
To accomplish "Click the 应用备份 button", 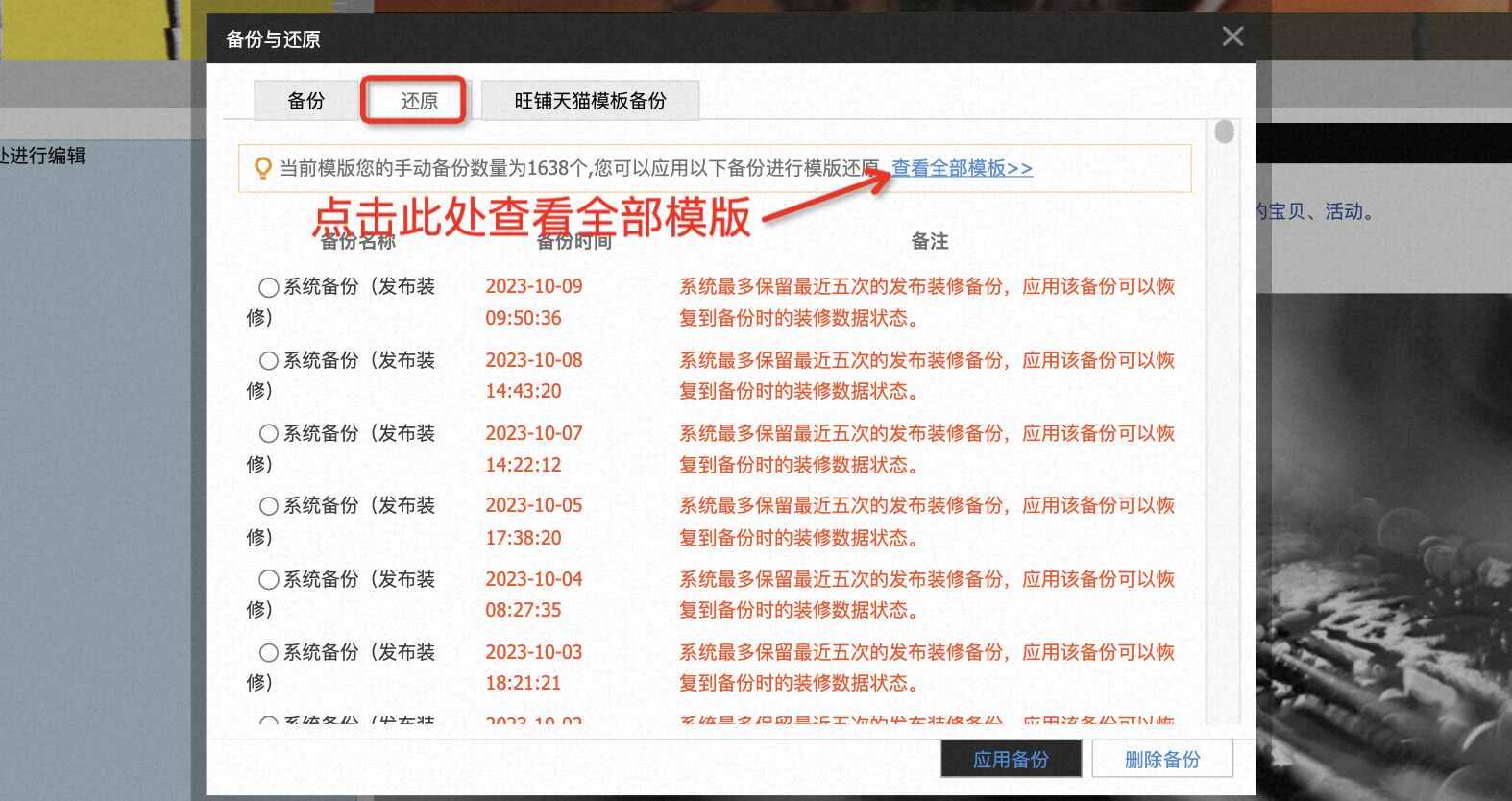I will coord(1011,759).
